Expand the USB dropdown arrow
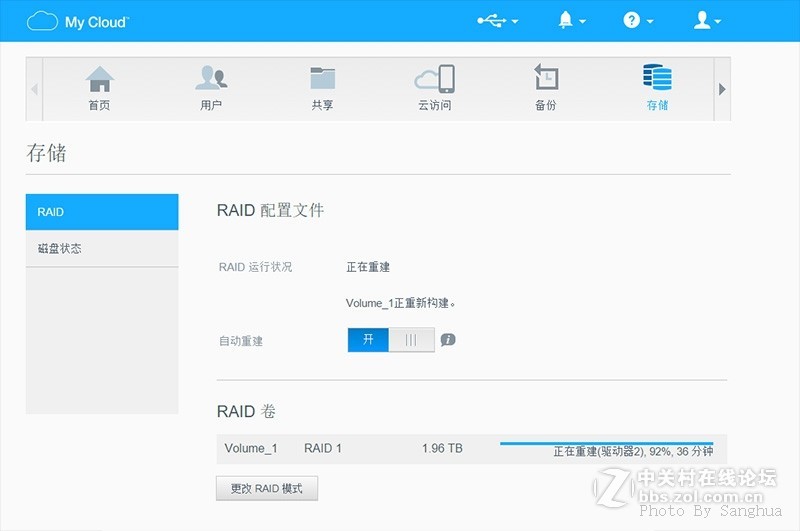The height and width of the screenshot is (531, 800). tap(515, 21)
